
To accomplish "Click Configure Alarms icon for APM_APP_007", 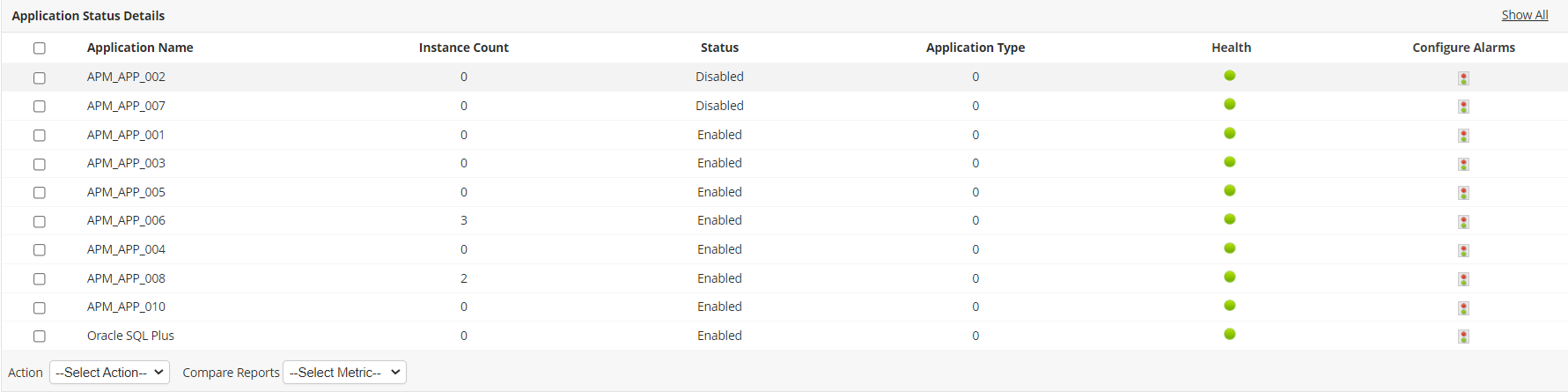I will 1463,107.
